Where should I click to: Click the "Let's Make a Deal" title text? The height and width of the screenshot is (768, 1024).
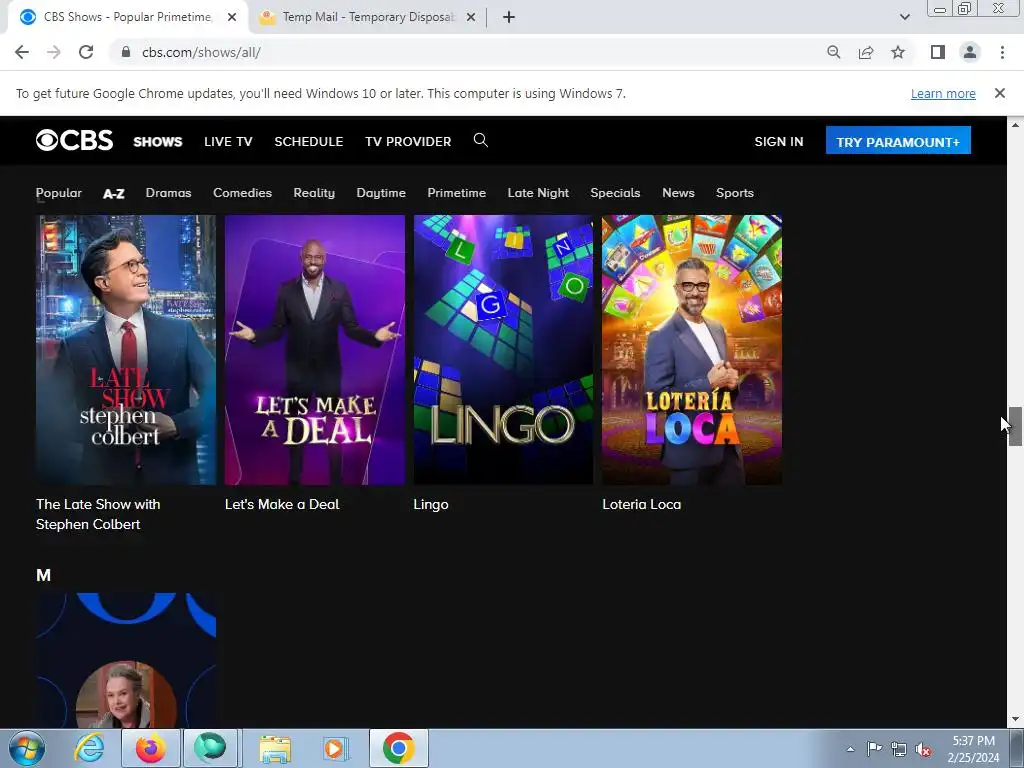(x=282, y=504)
